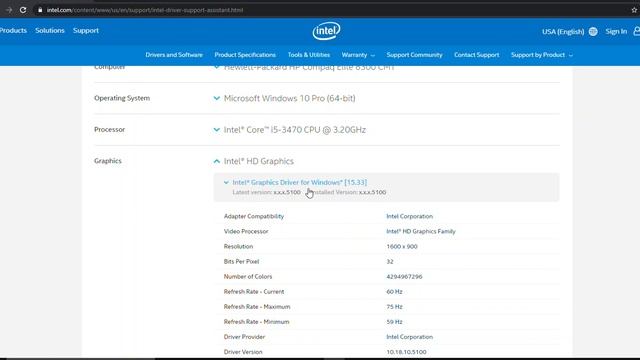The width and height of the screenshot is (640, 360).
Task: Click the Intel logo
Action: pyautogui.click(x=327, y=31)
